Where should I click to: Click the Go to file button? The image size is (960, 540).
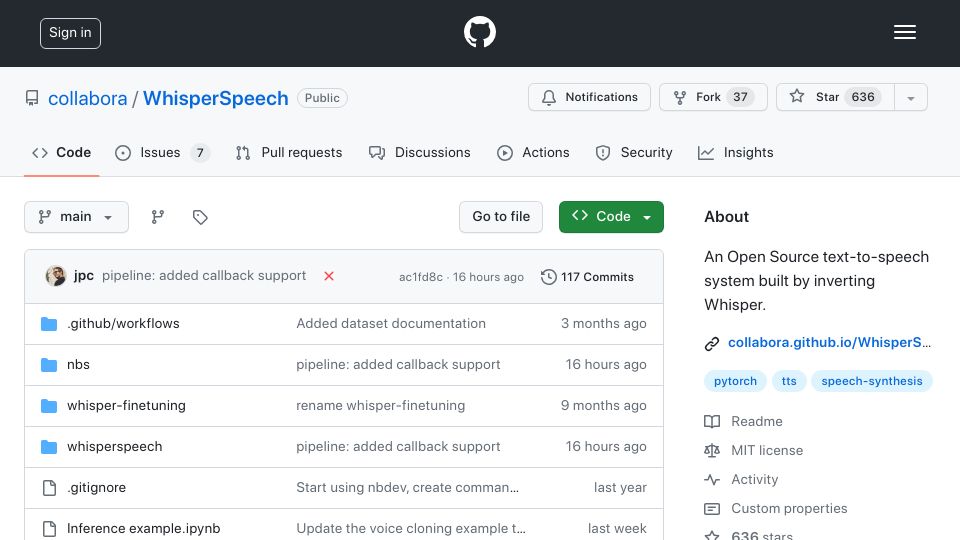[501, 217]
